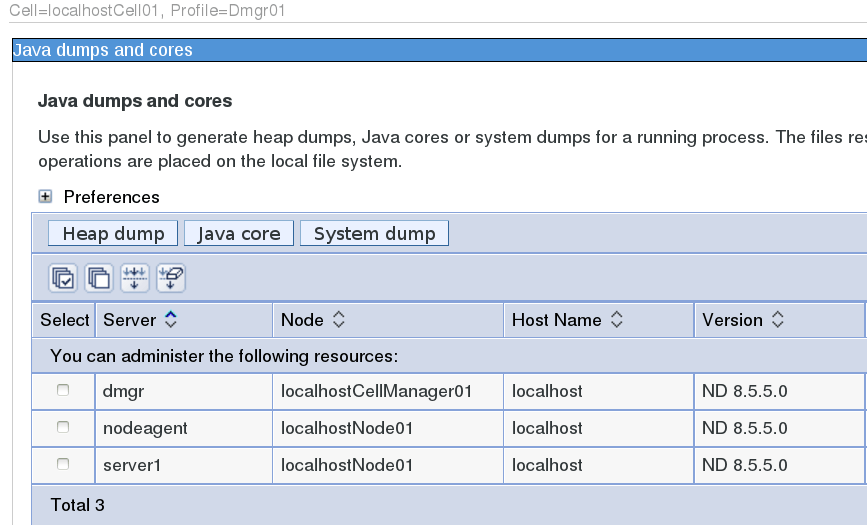Check the server1 checkbox
The width and height of the screenshot is (867, 525).
click(63, 464)
